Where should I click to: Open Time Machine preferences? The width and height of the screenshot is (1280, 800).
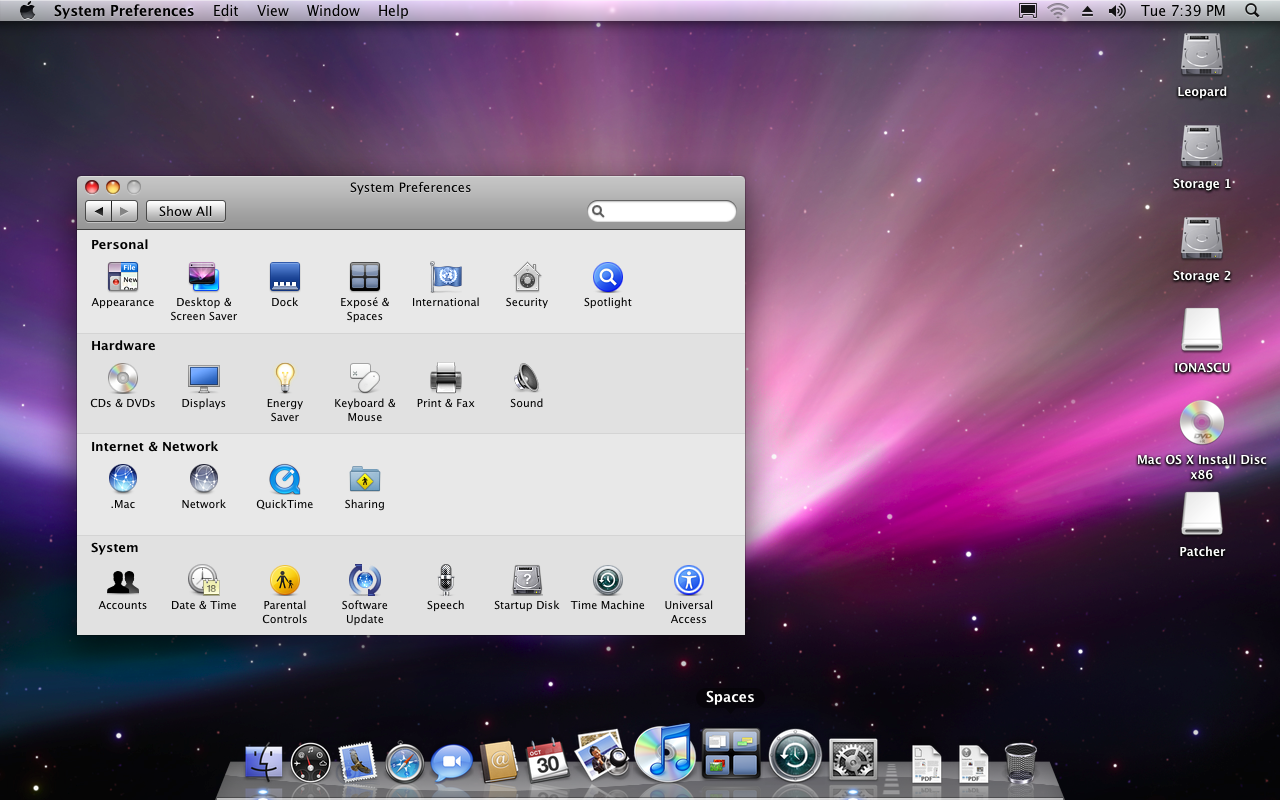pyautogui.click(x=607, y=581)
